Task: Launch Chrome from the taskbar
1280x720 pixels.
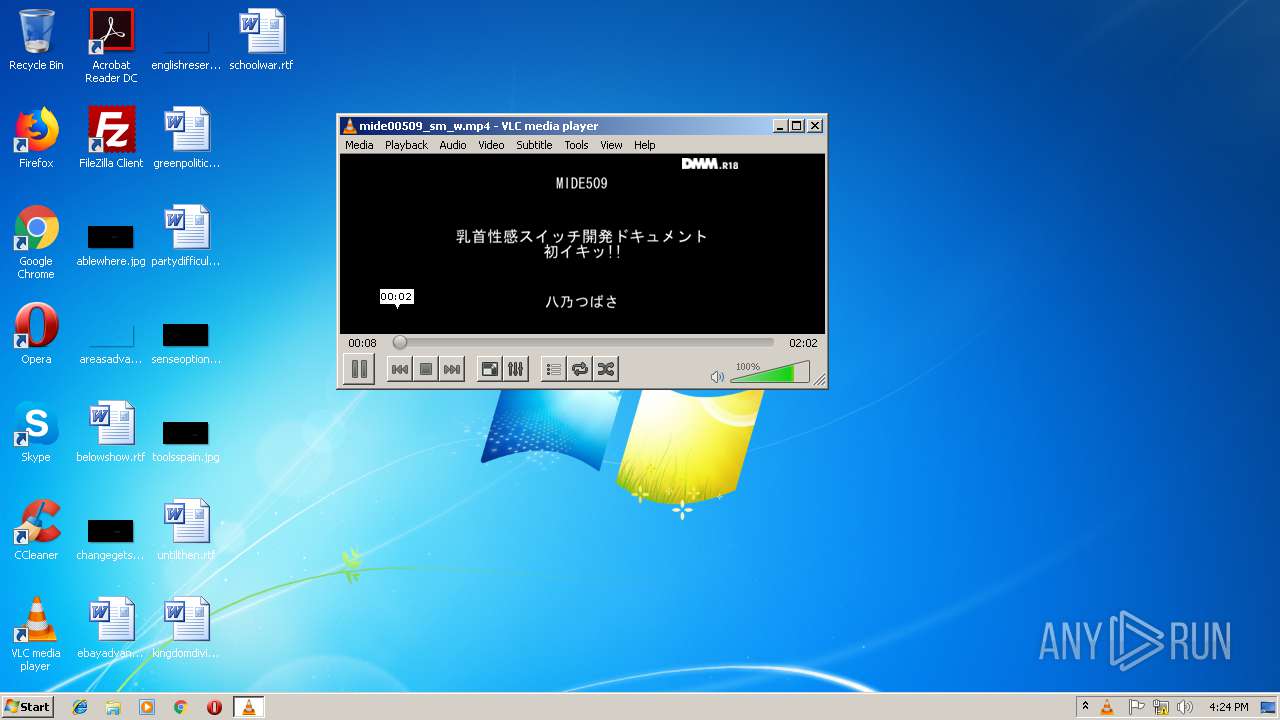Action: coord(180,707)
